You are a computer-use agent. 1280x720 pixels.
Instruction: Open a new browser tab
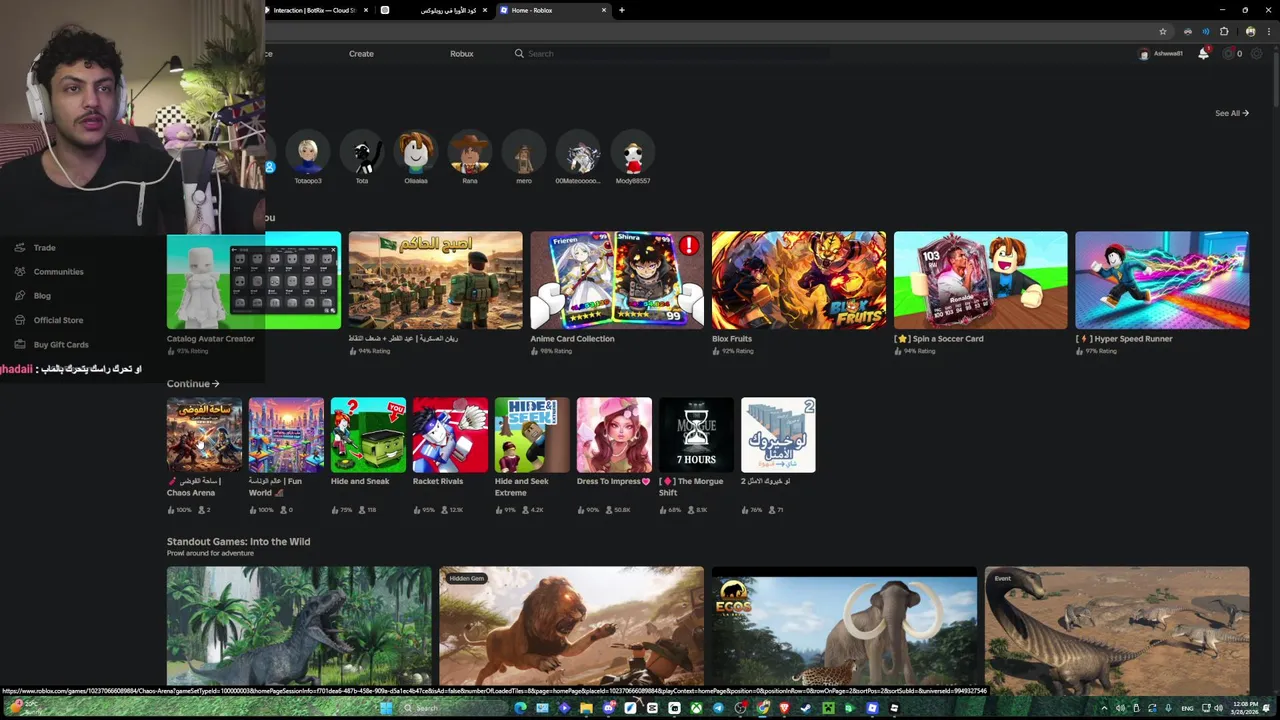click(622, 10)
